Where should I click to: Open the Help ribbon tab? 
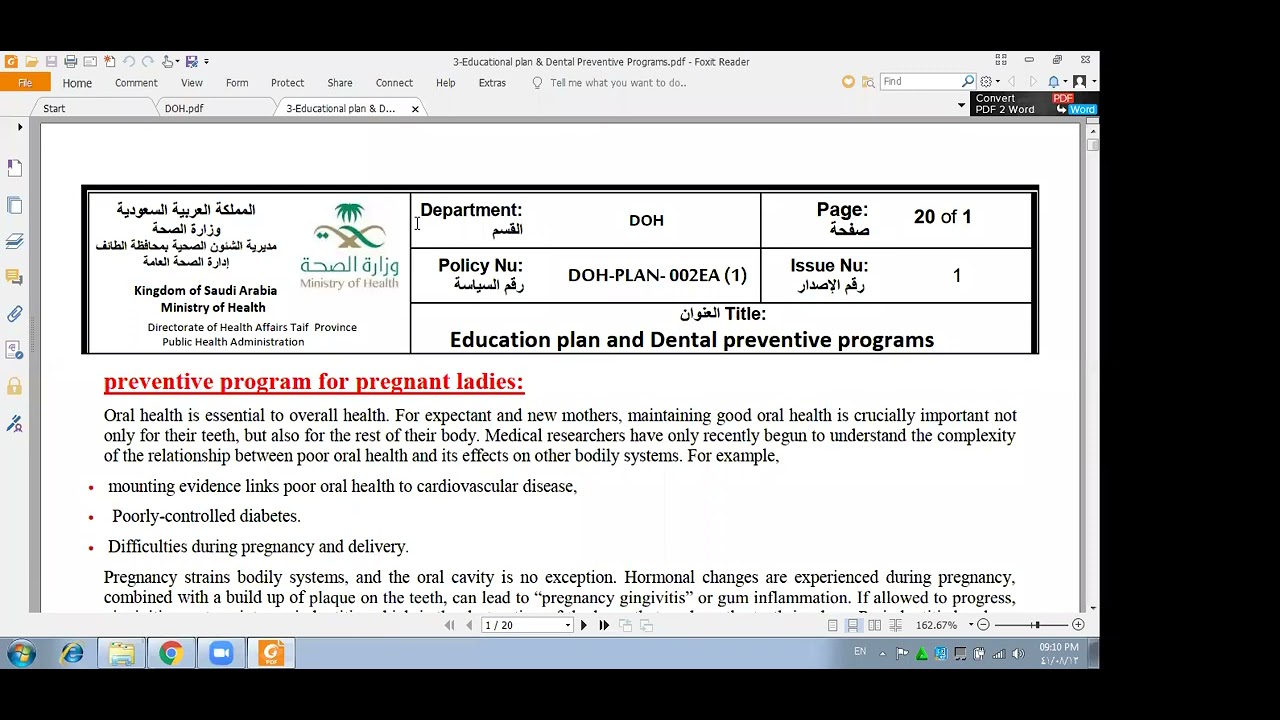click(x=446, y=83)
